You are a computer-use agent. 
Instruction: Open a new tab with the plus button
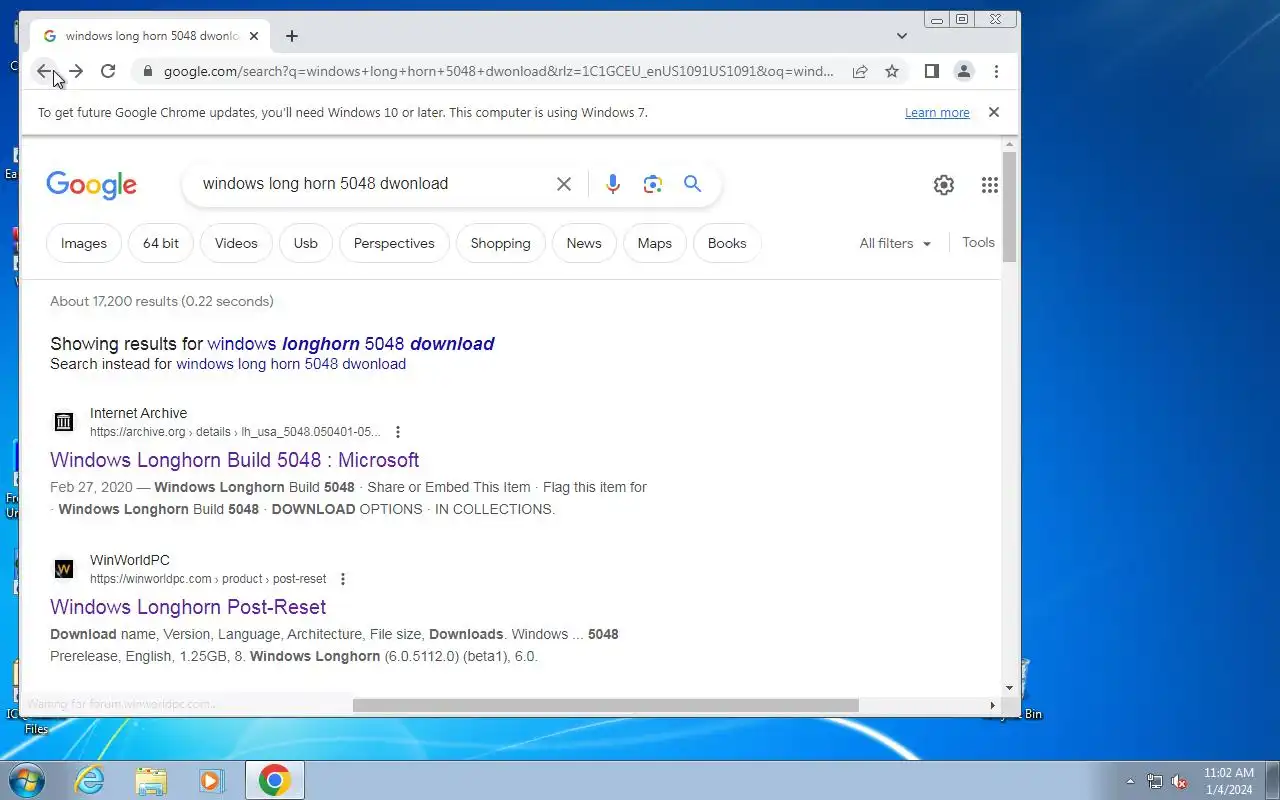pyautogui.click(x=291, y=36)
